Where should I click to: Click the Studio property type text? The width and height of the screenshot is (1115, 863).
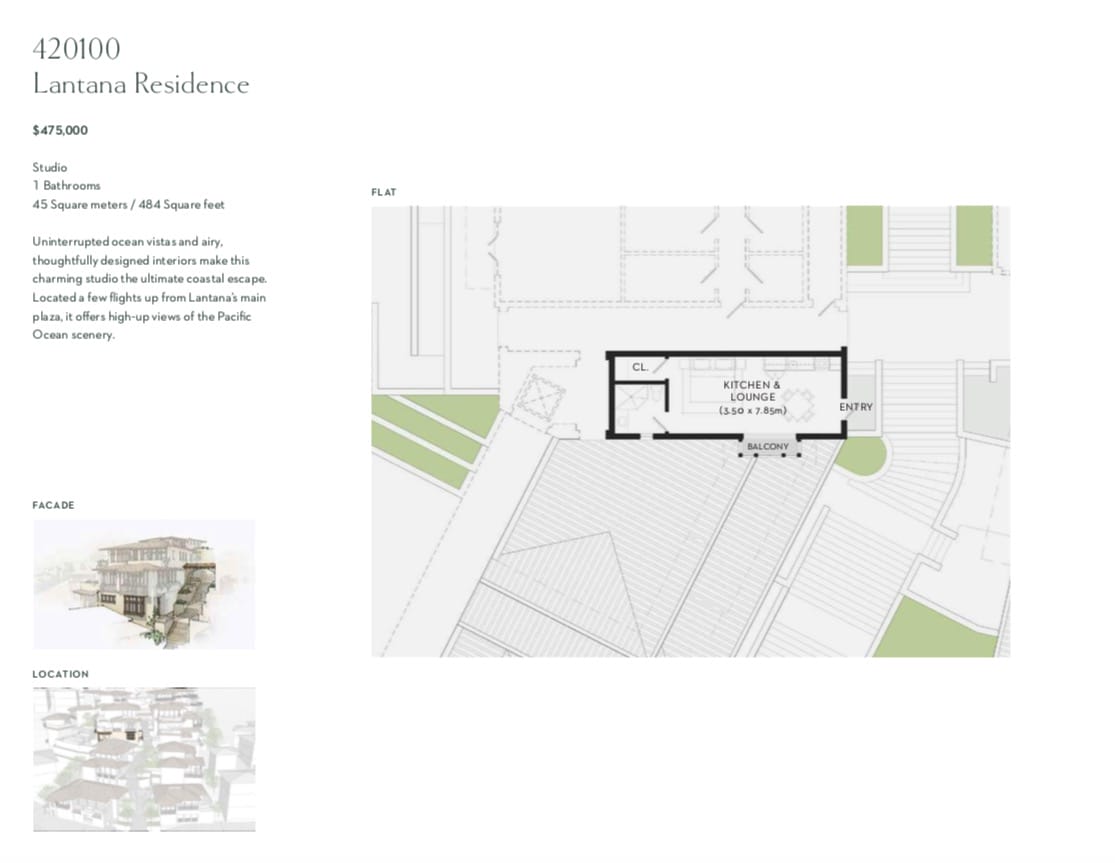click(x=50, y=167)
